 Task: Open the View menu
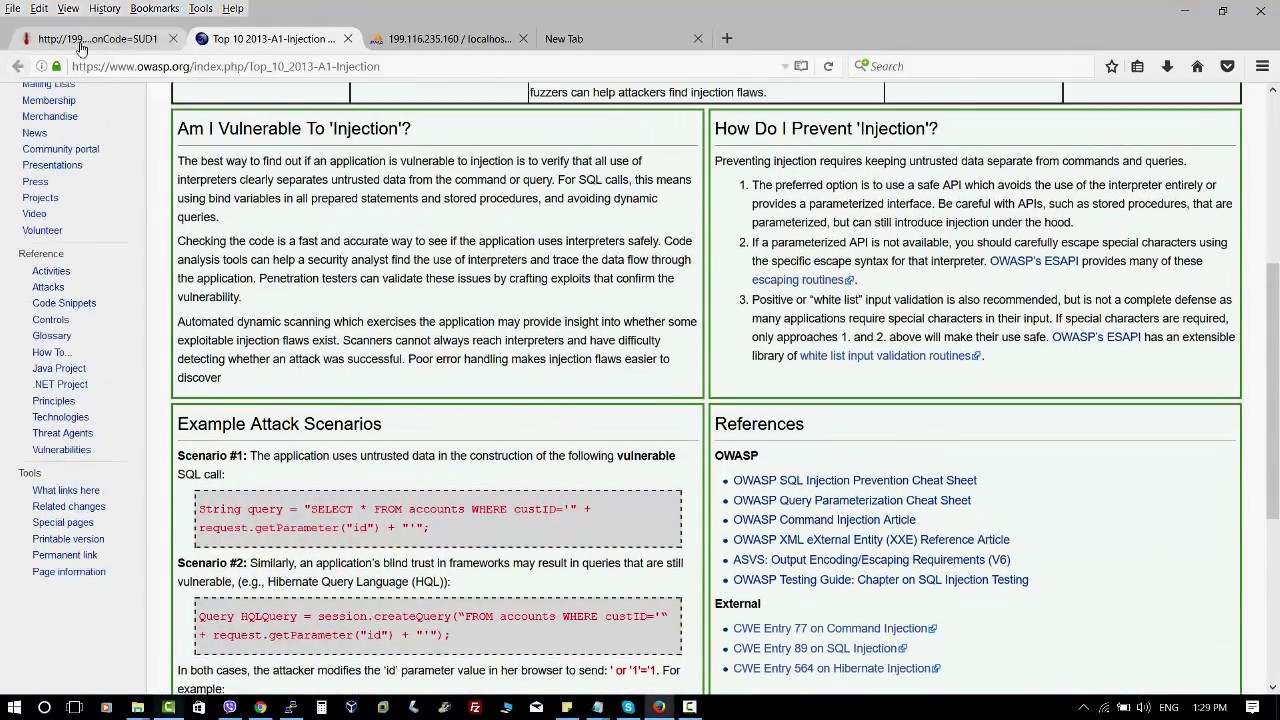[x=68, y=8]
